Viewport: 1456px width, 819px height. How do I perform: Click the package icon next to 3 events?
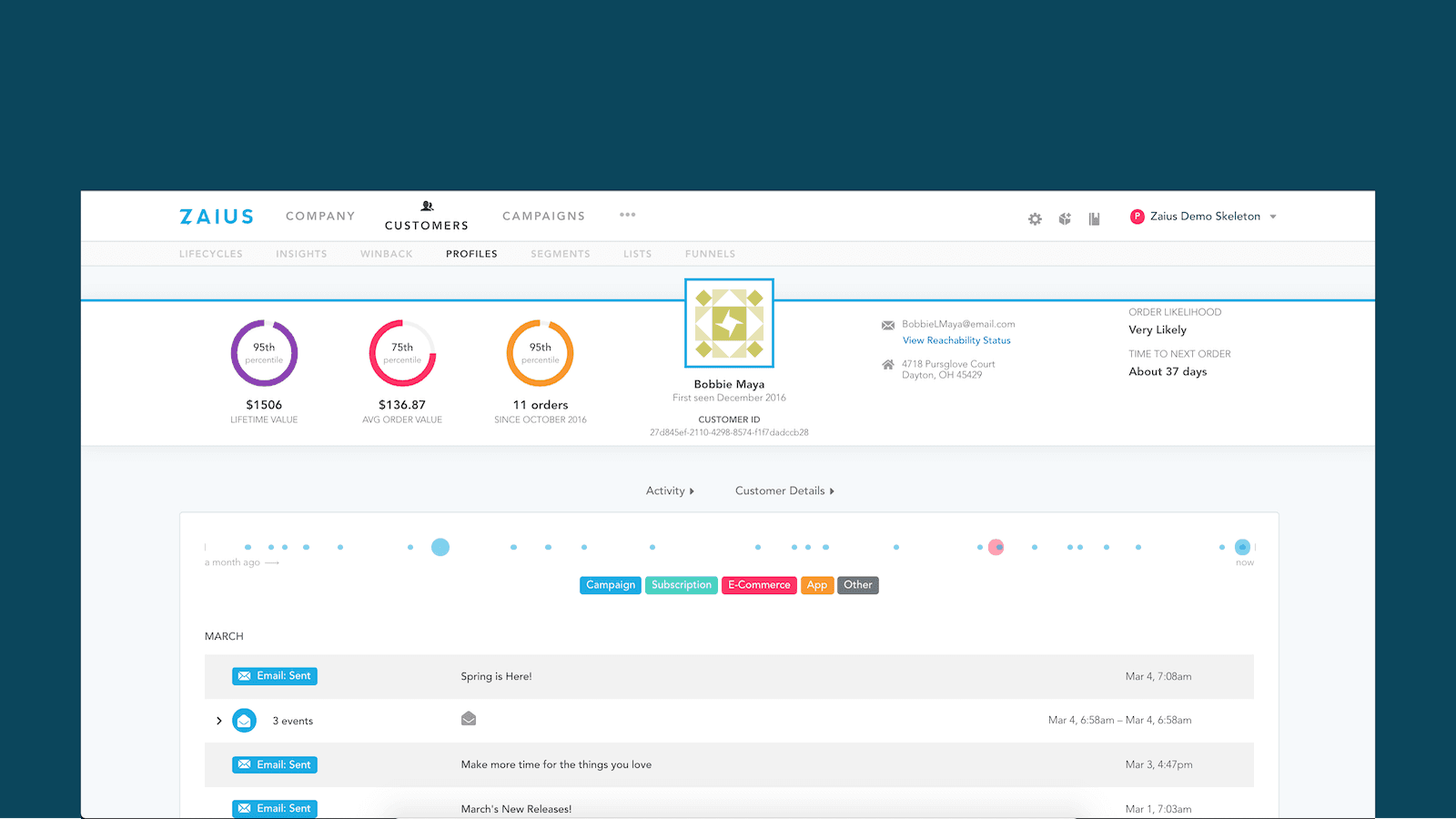(x=468, y=718)
